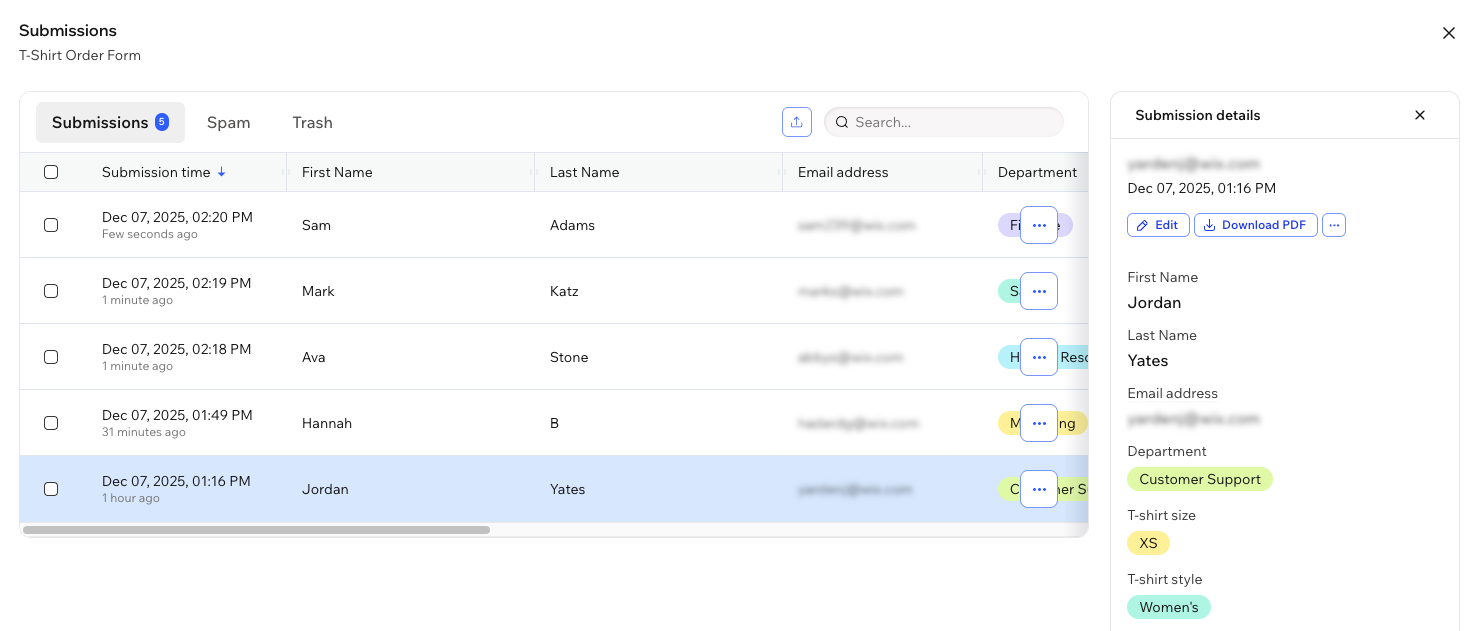Screen dimensions: 1479x631
Task: Click the search magnifier icon
Action: coord(842,121)
